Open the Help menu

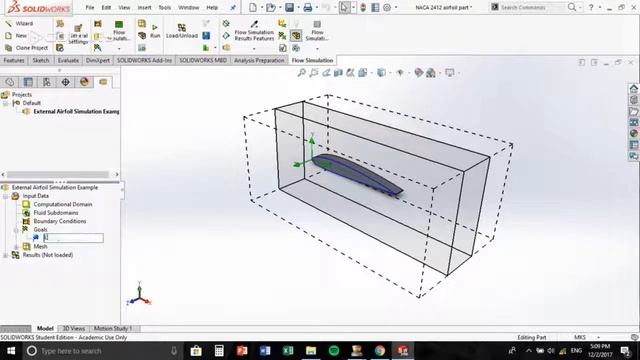point(212,7)
